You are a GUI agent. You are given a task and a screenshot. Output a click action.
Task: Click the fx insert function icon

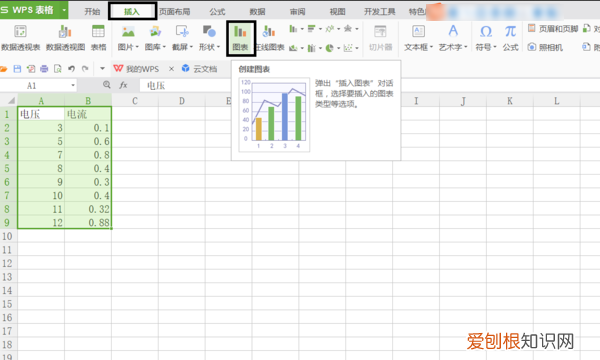(123, 85)
